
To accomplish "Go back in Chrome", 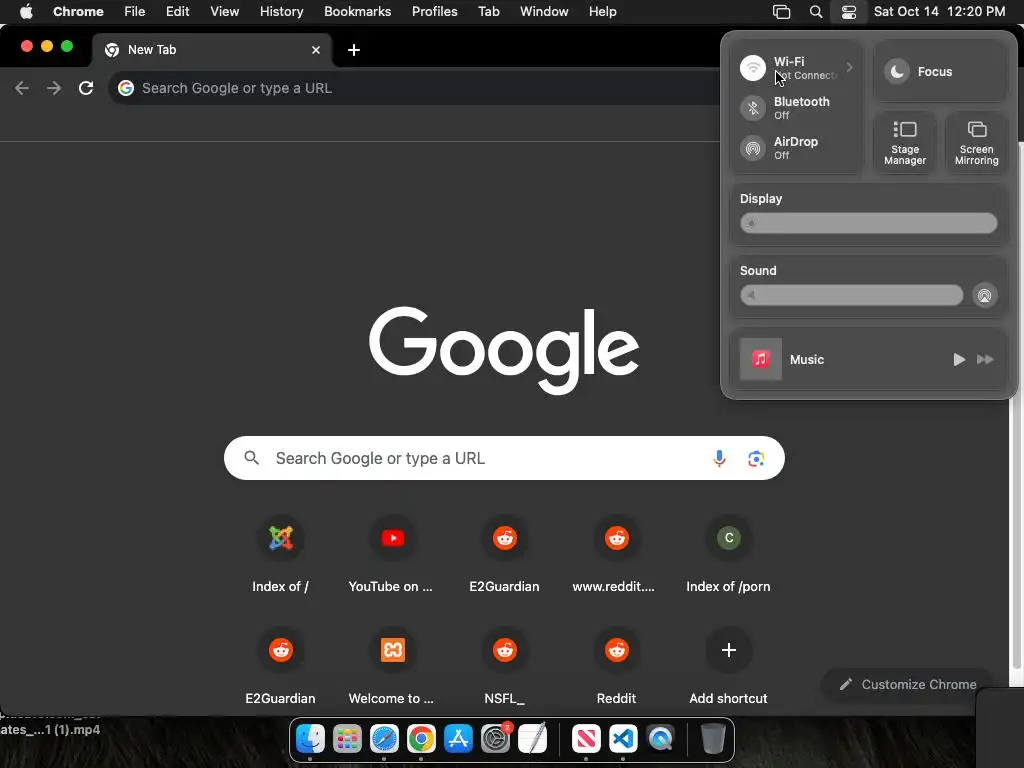I will click(22, 88).
